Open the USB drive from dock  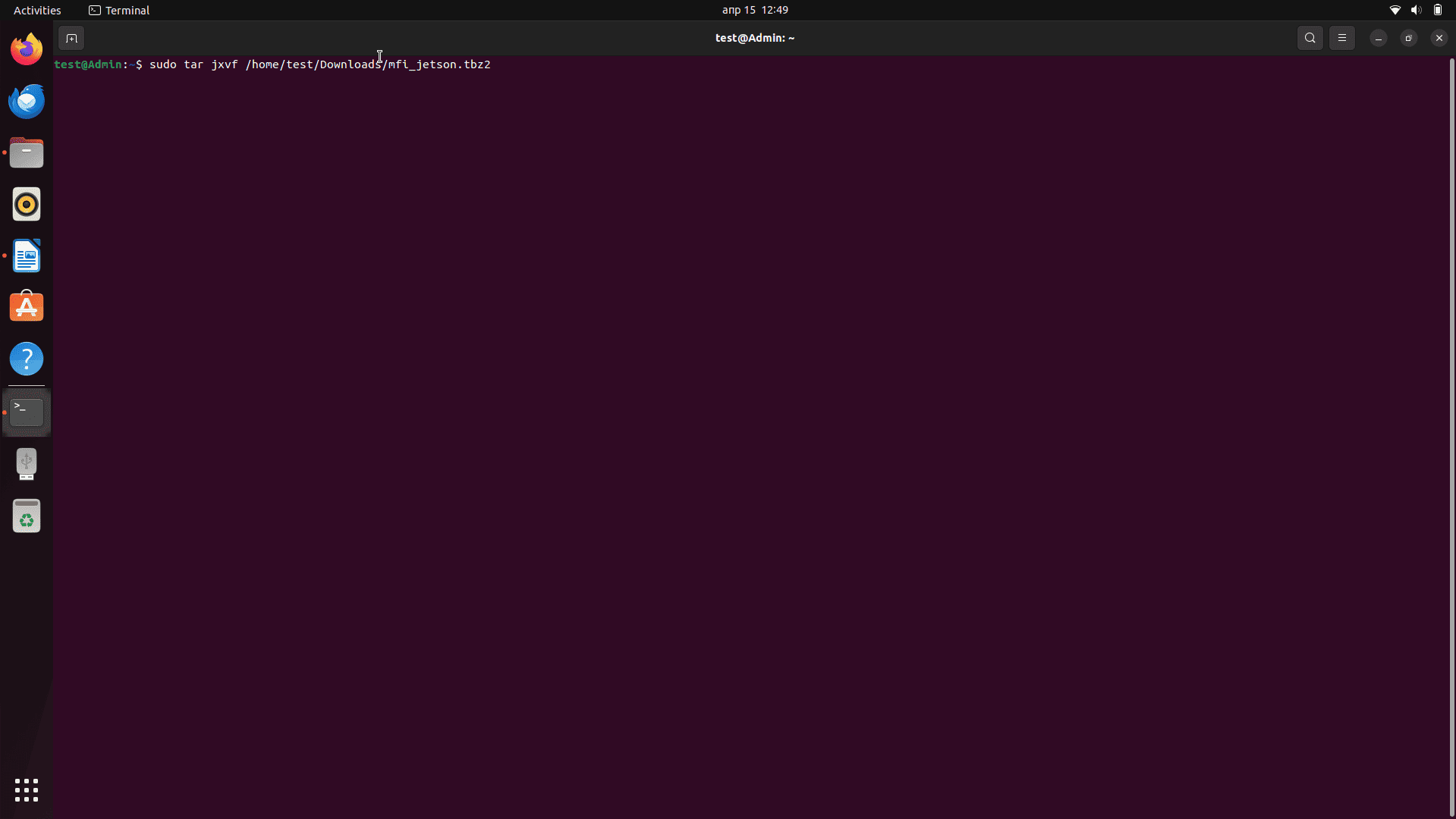(27, 464)
